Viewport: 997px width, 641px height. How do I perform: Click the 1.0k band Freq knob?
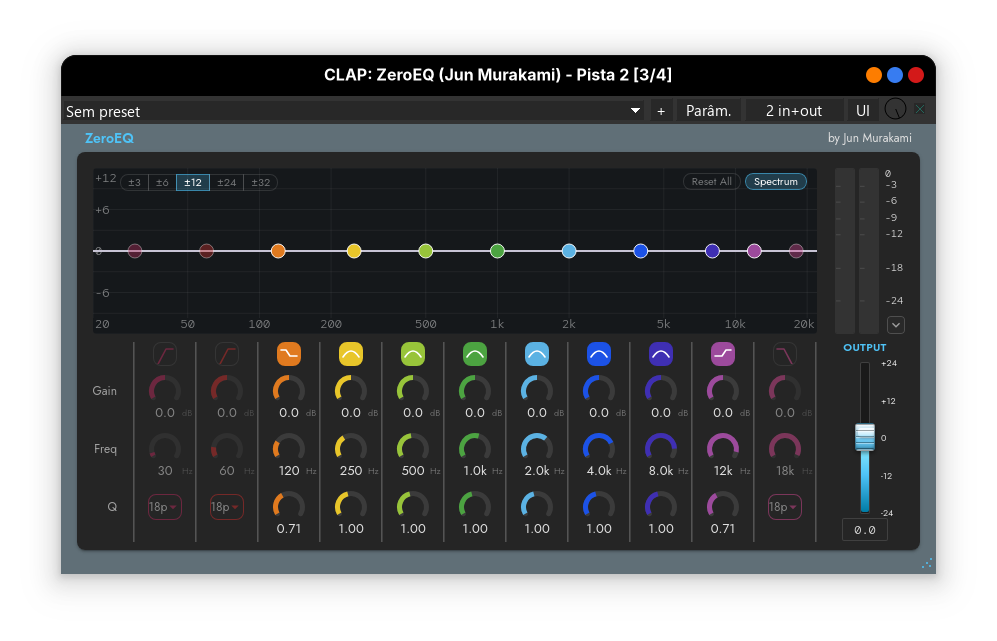pyautogui.click(x=475, y=448)
